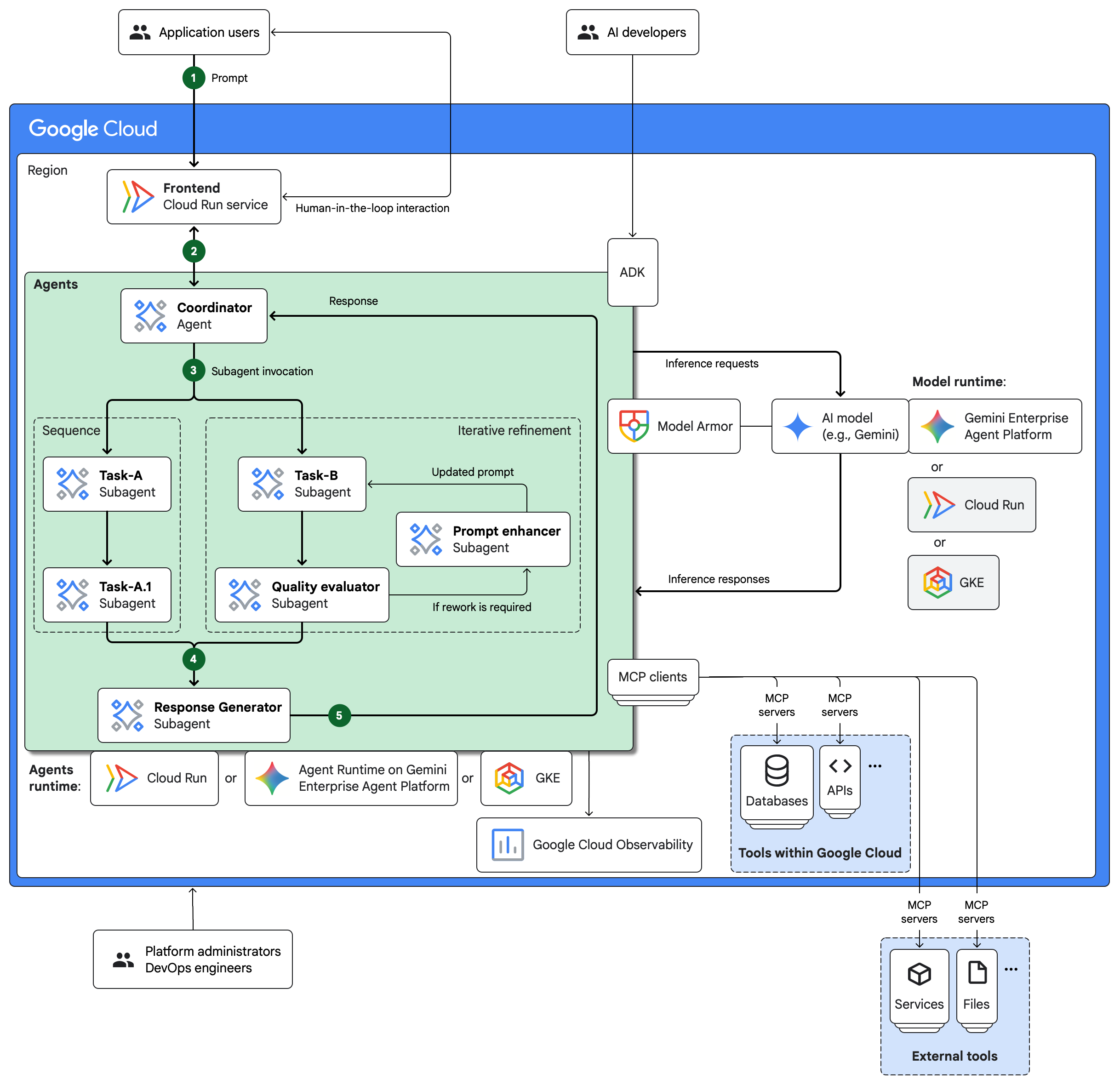Click the Response Generator Subagent icon
Image resolution: width=1120 pixels, height=1085 pixels.
127,715
